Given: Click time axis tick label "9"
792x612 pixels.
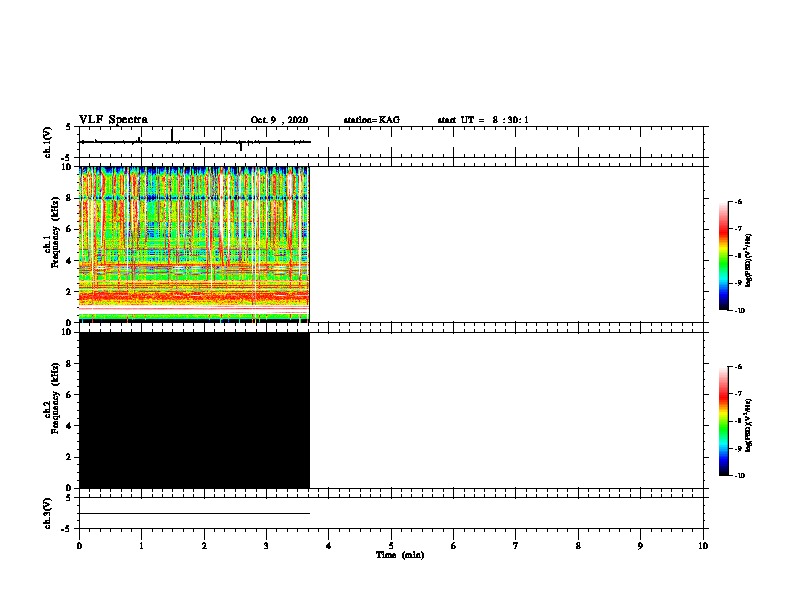Looking at the screenshot, I should point(640,546).
